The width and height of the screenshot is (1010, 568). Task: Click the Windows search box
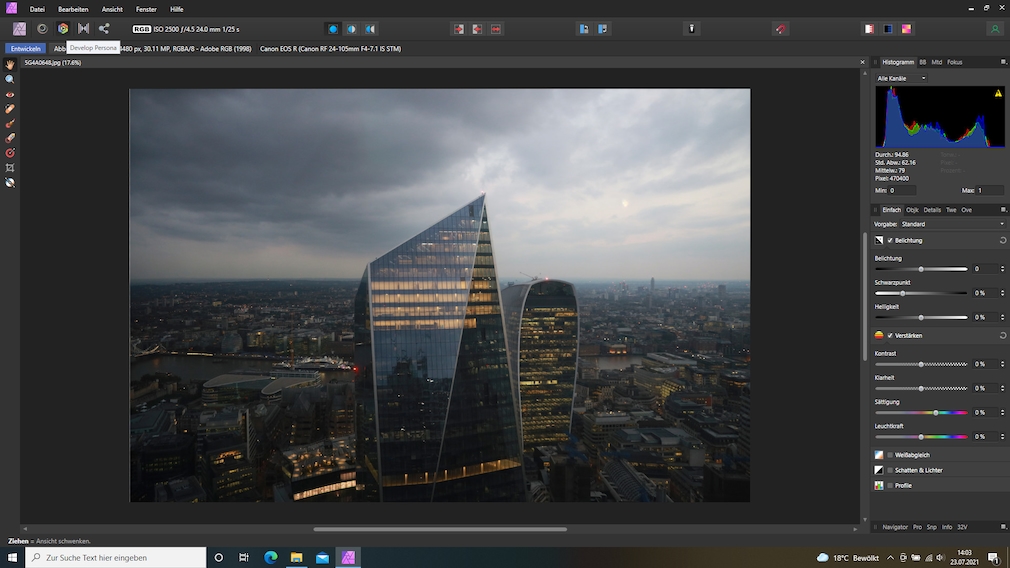point(116,557)
